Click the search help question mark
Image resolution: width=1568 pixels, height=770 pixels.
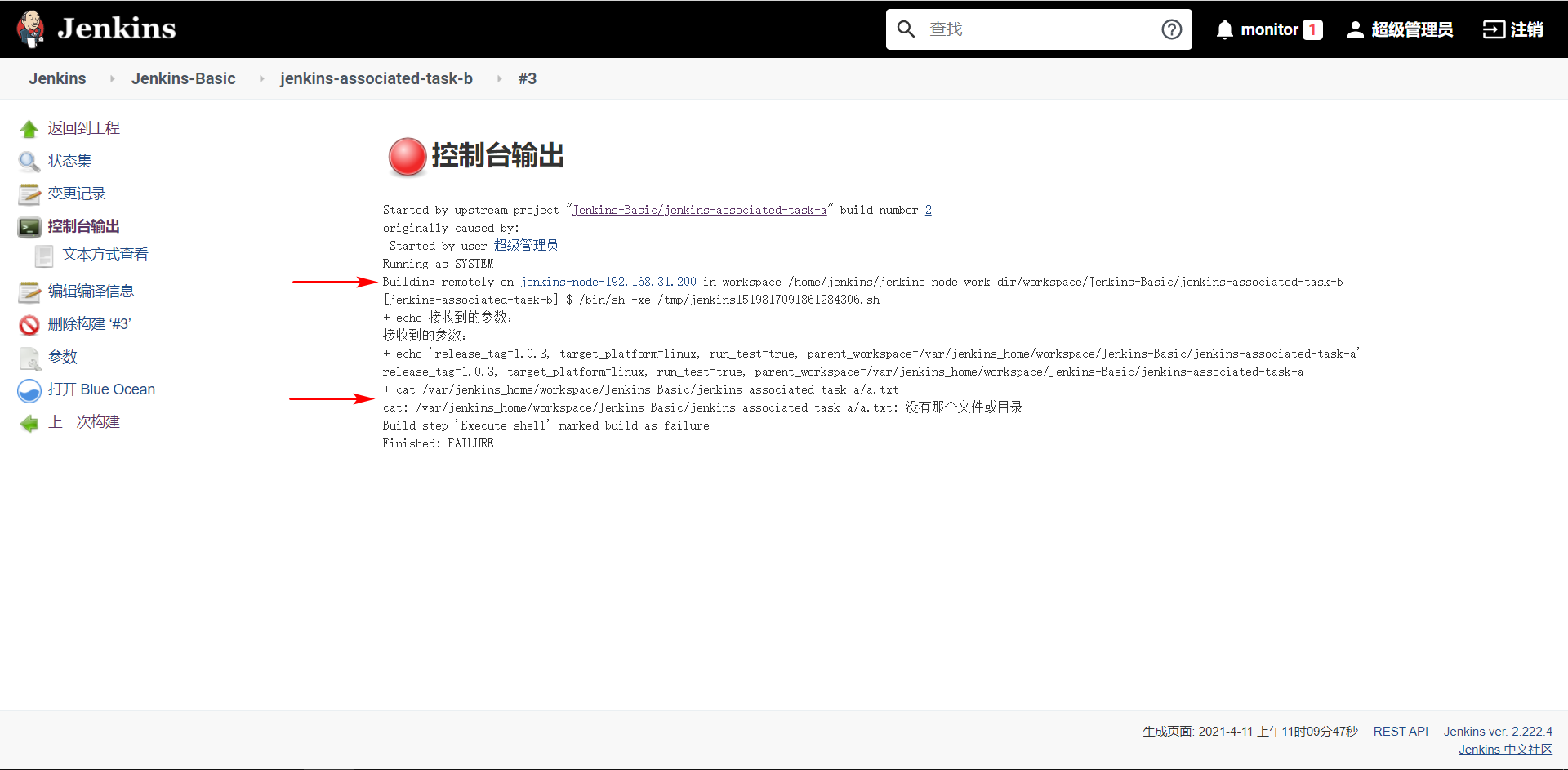(x=1171, y=29)
